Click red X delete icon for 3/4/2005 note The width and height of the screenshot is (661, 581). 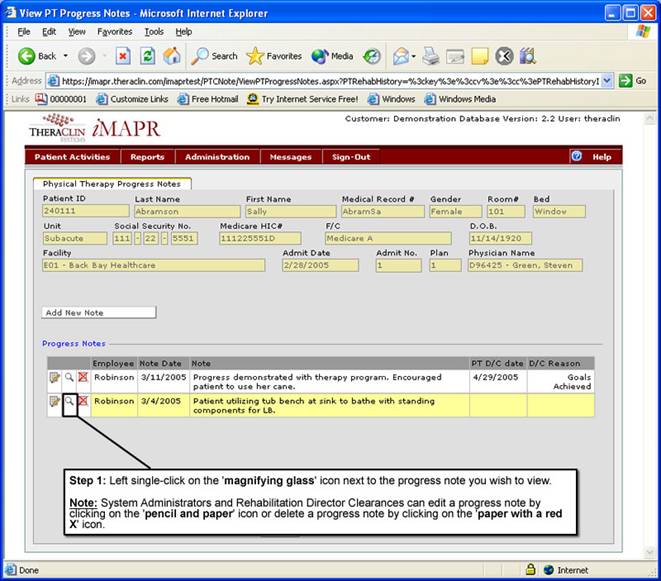tap(83, 402)
